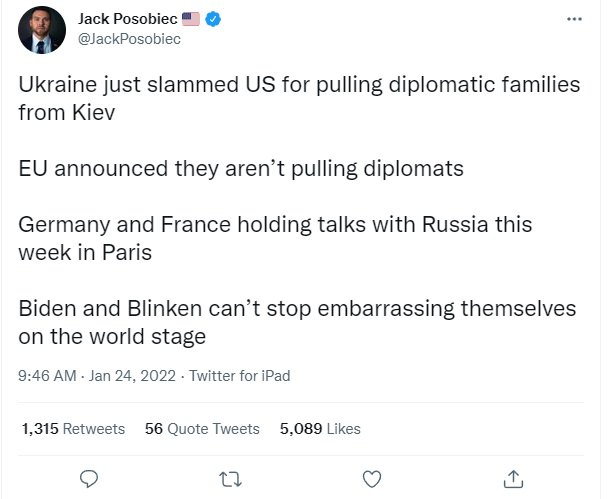This screenshot has height=499, width=607.
Task: Visit the @JackPosobiec handle link
Action: pos(129,39)
